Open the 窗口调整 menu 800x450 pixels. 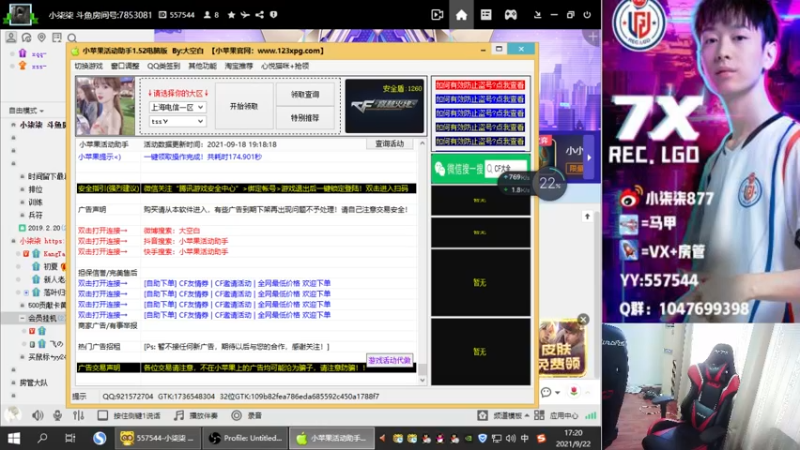125,66
